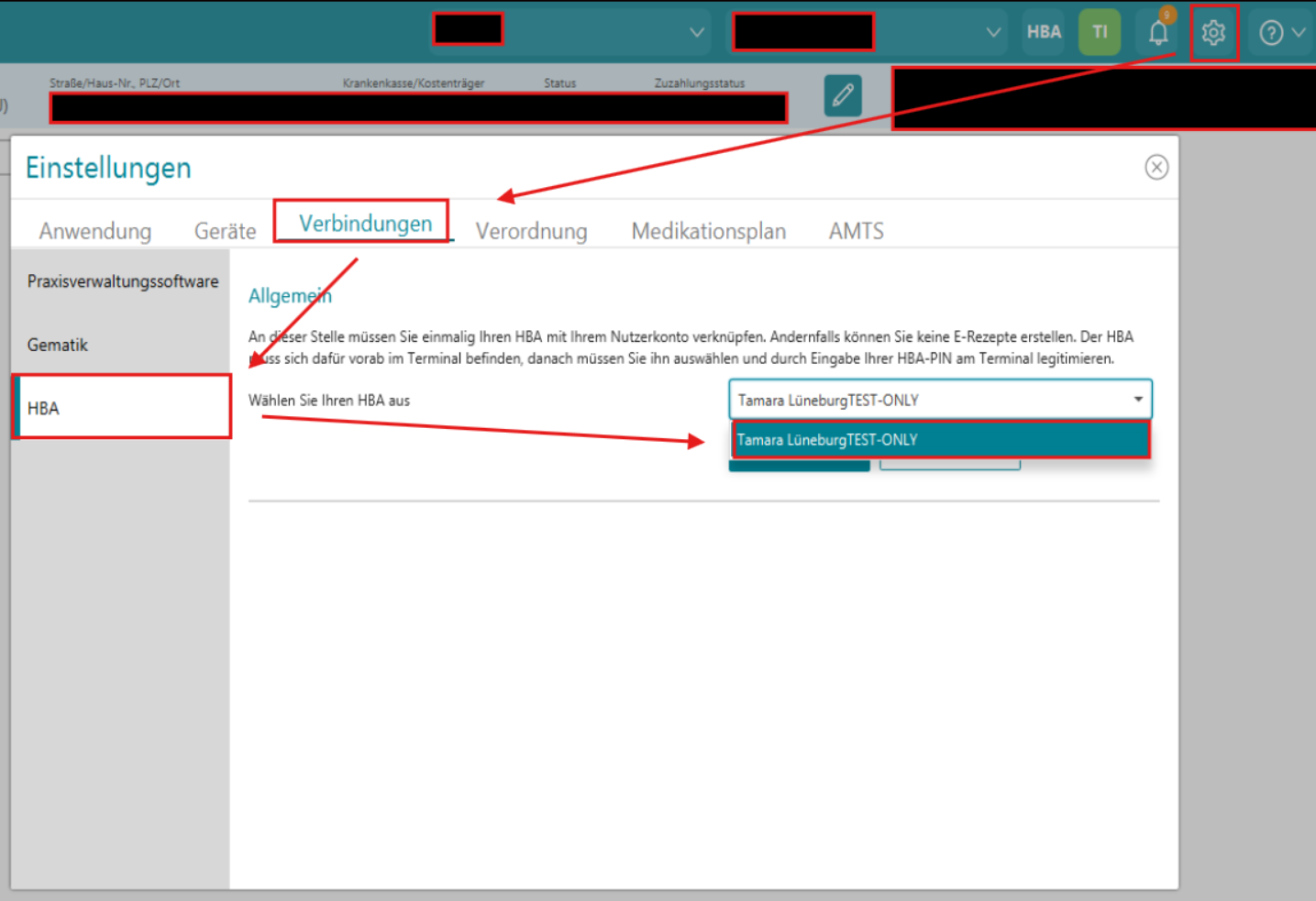Click the Einstellungen dialog title

[108, 168]
